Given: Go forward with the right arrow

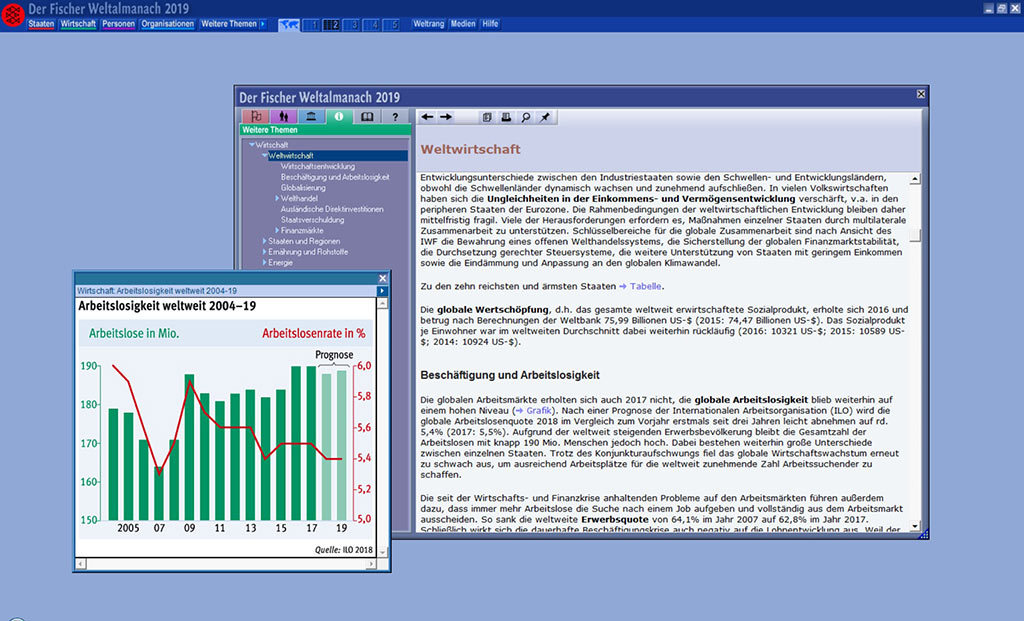Looking at the screenshot, I should 446,117.
